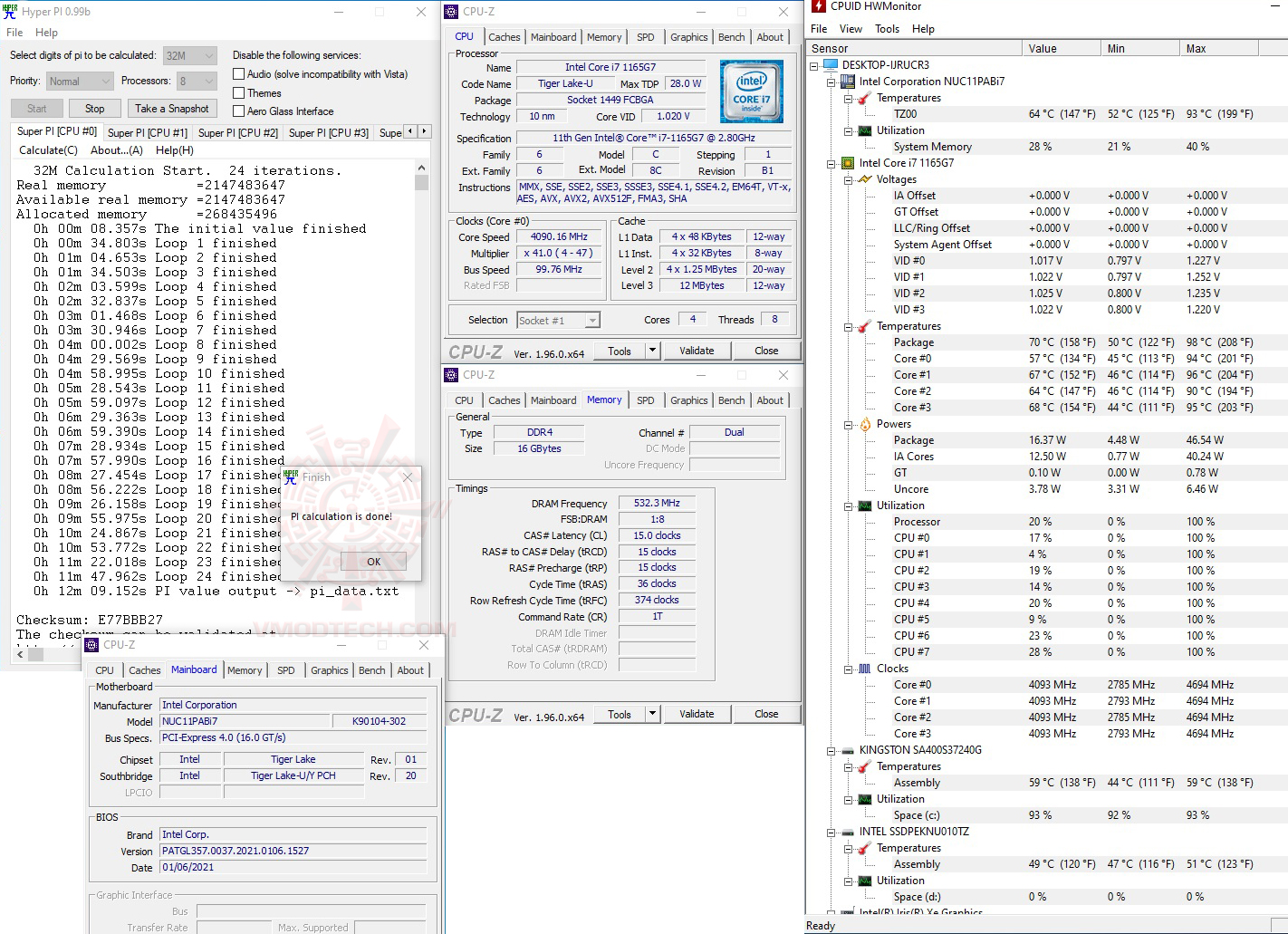Click the Stop button in Hyper PI
Image resolution: width=1288 pixels, height=934 pixels.
tap(95, 109)
